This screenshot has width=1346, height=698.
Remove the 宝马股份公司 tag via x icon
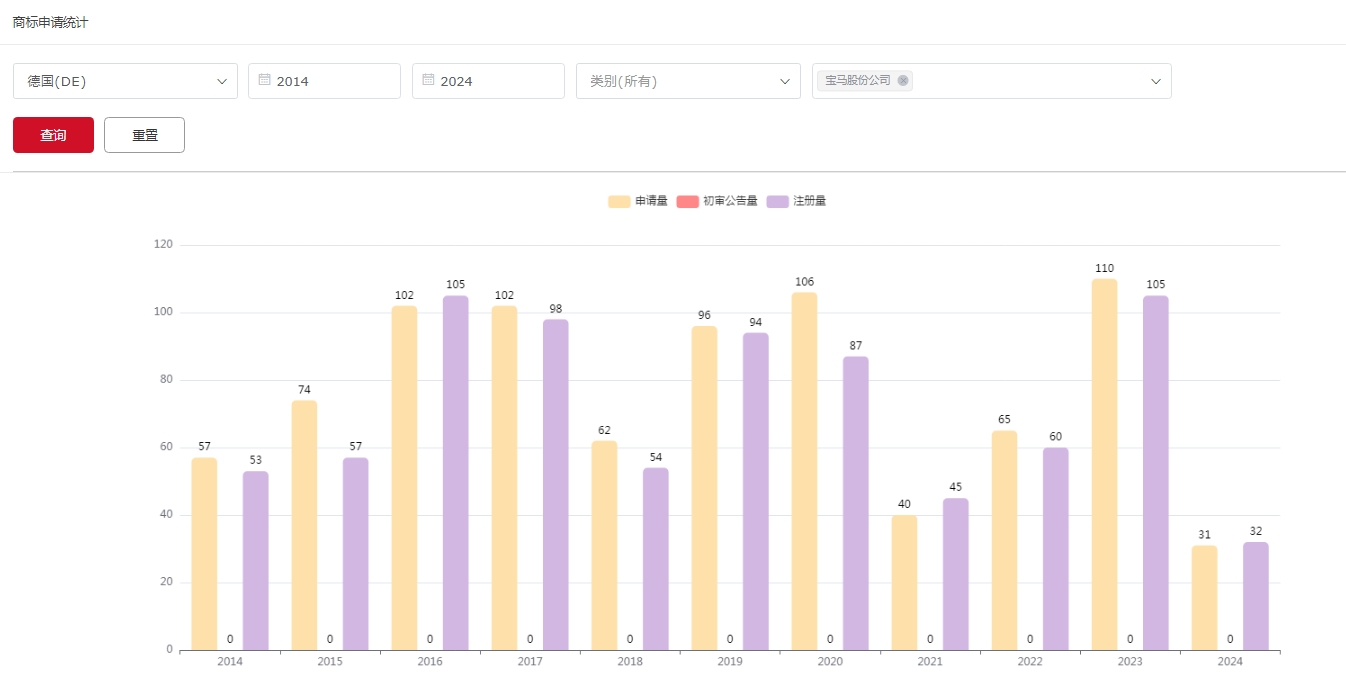coord(903,81)
